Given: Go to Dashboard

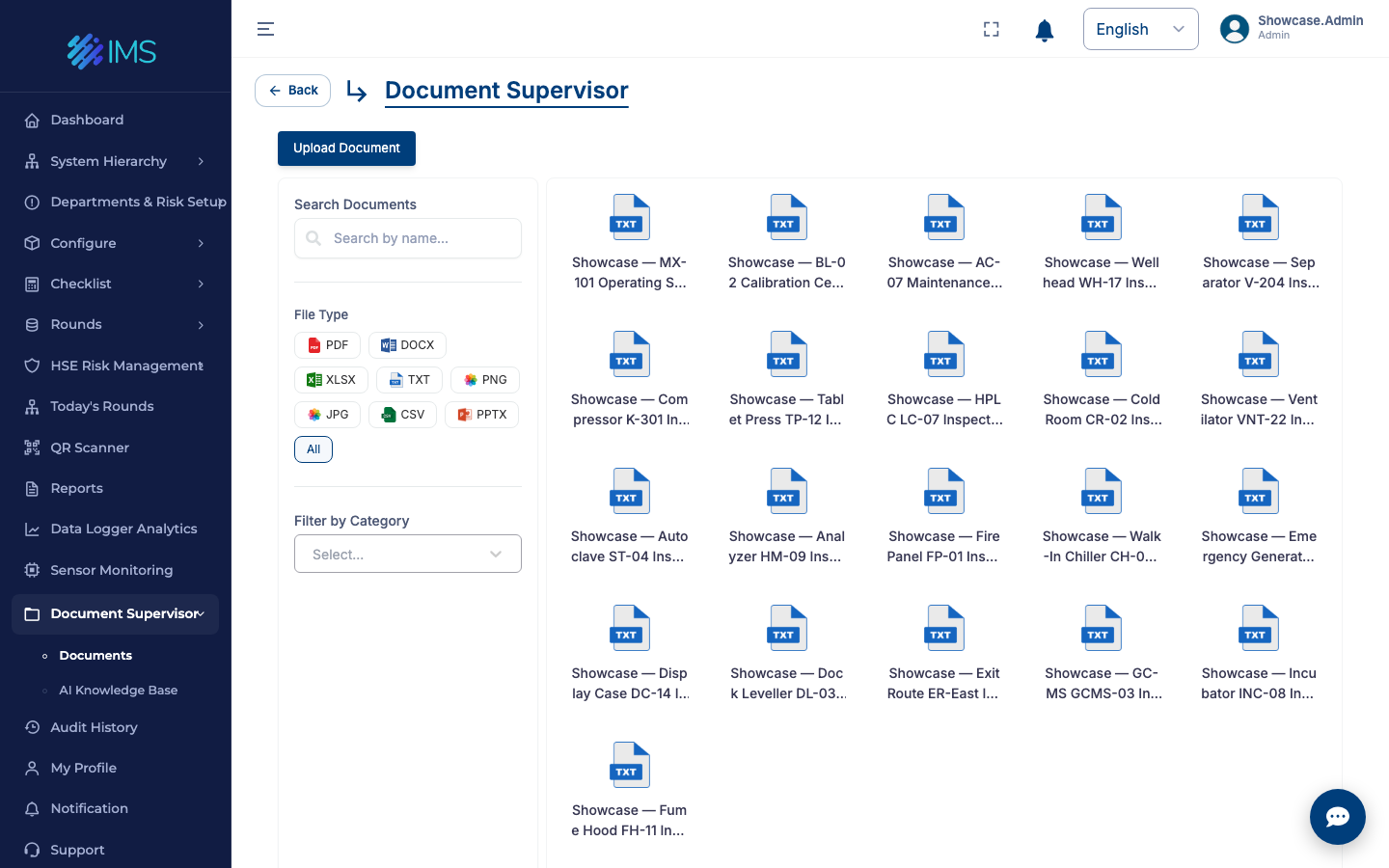Looking at the screenshot, I should (116, 120).
